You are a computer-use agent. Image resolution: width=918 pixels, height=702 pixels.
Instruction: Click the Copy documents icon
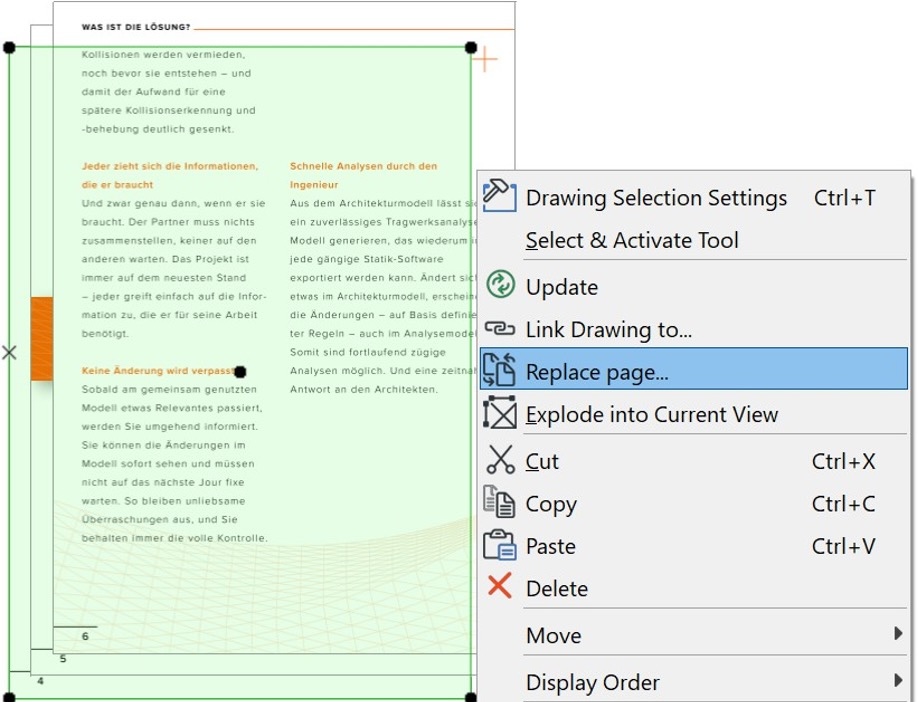[499, 502]
